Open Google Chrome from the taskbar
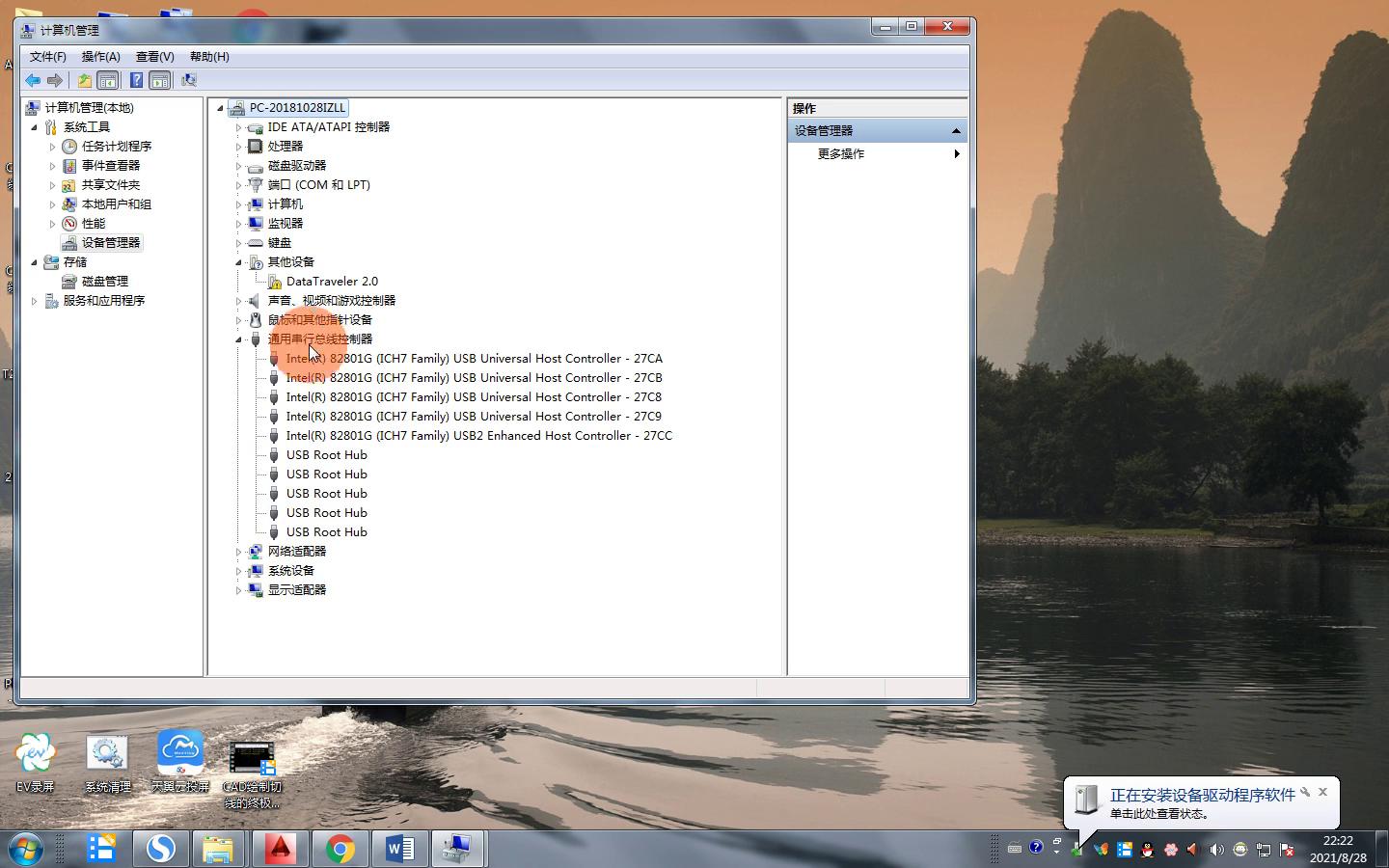1389x868 pixels. [340, 849]
